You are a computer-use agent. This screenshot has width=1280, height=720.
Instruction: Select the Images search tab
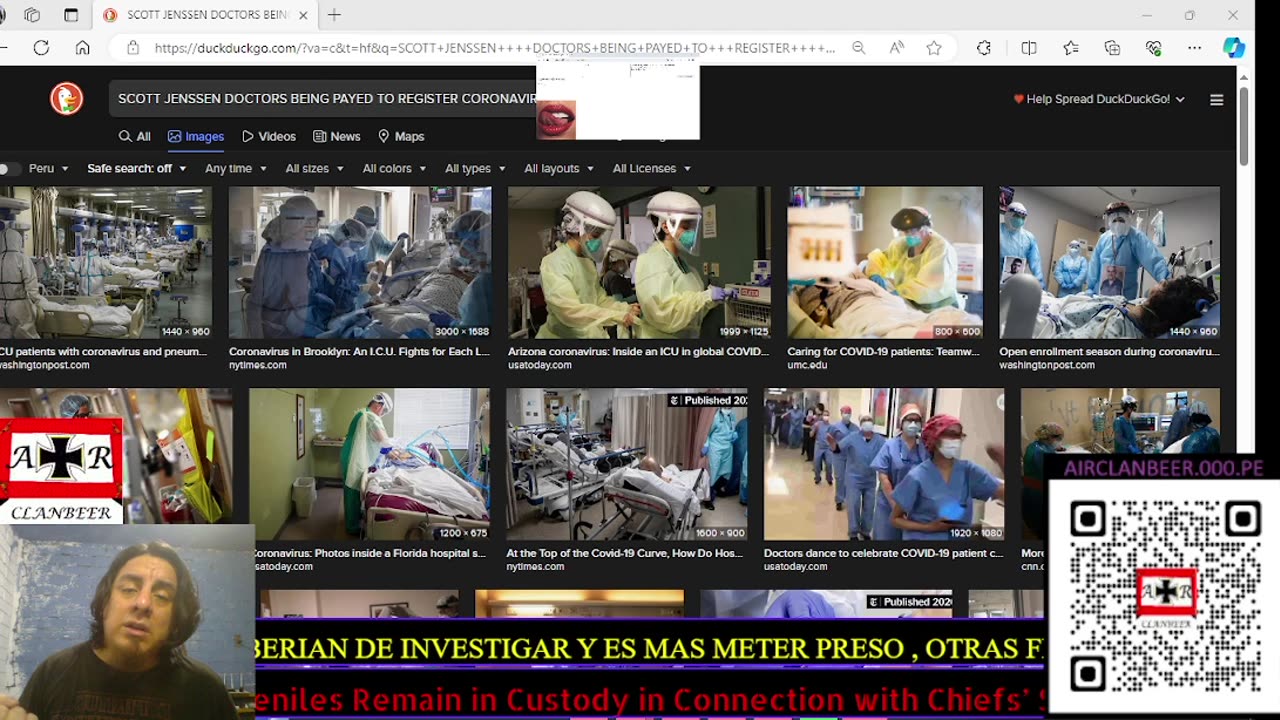click(196, 136)
